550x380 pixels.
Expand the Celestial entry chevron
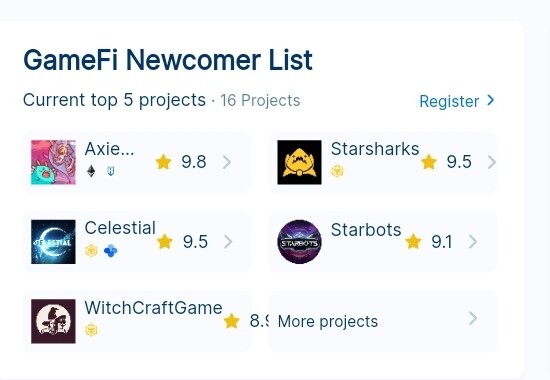tap(228, 241)
